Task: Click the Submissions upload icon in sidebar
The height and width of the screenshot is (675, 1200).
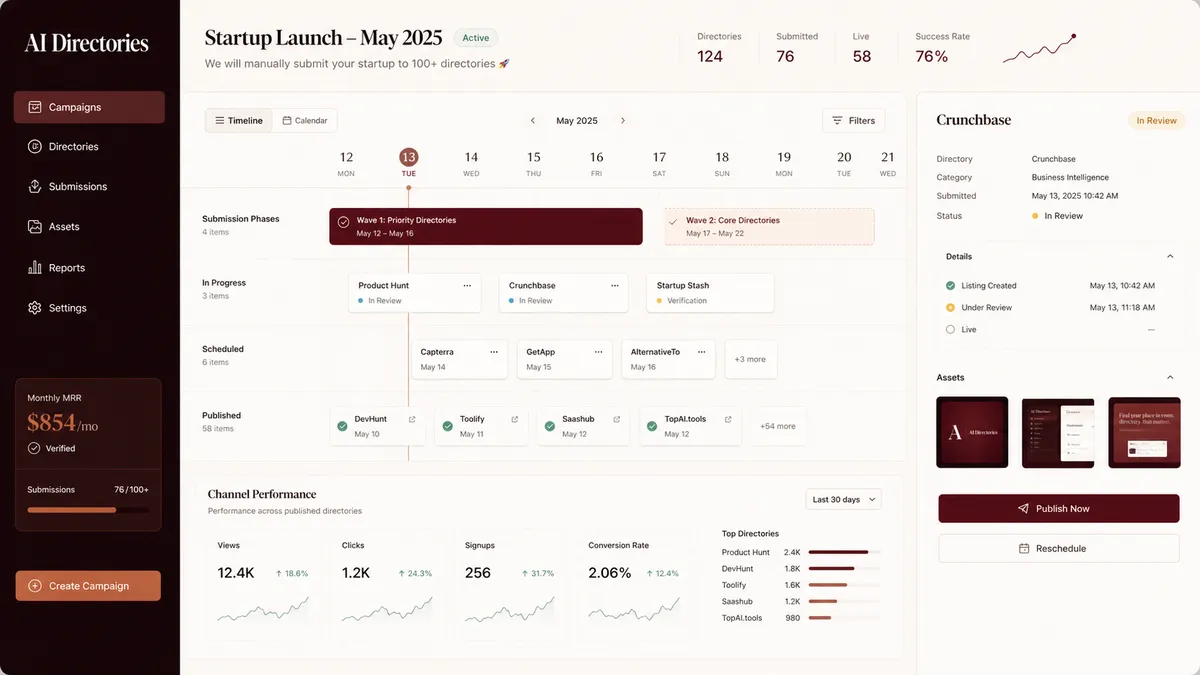Action: [35, 186]
